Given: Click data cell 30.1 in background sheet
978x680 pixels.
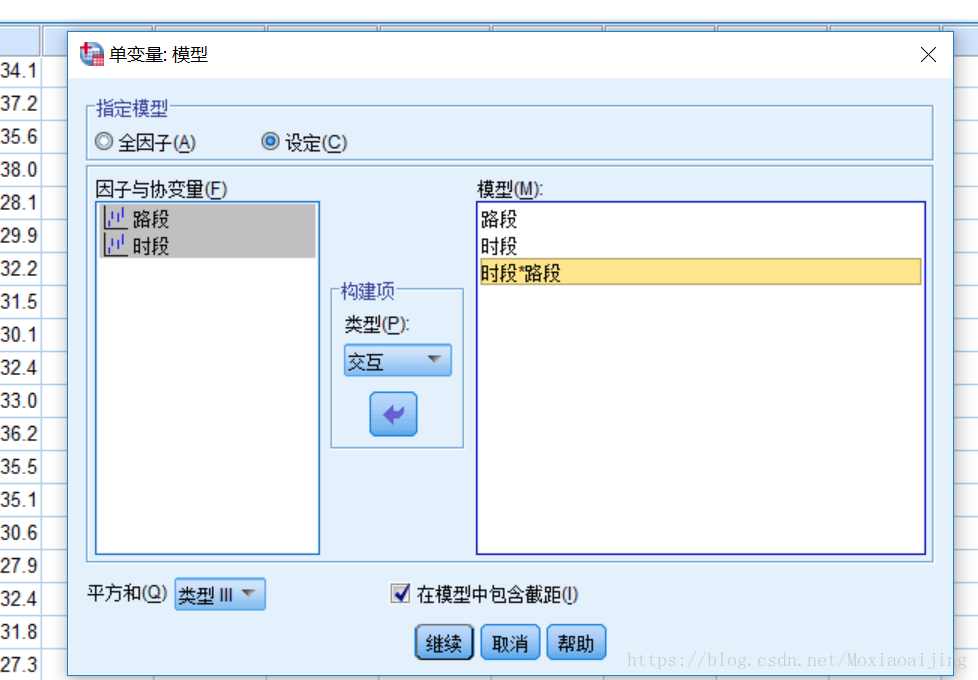Looking at the screenshot, I should (x=19, y=335).
